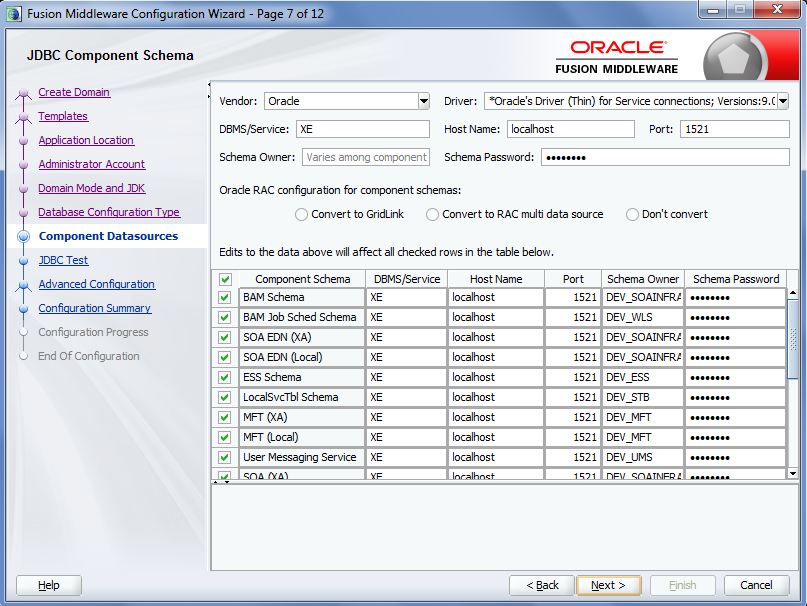Image resolution: width=807 pixels, height=606 pixels.
Task: Click the Help button
Action: tap(49, 585)
